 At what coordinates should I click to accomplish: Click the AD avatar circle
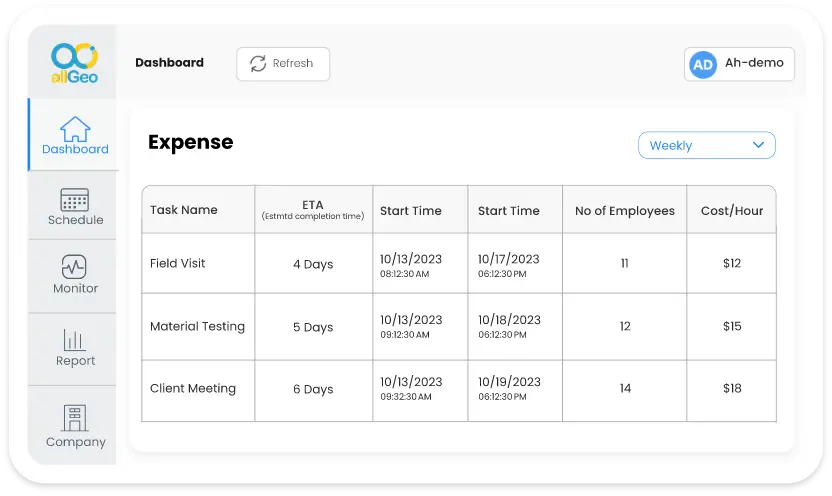[x=703, y=64]
